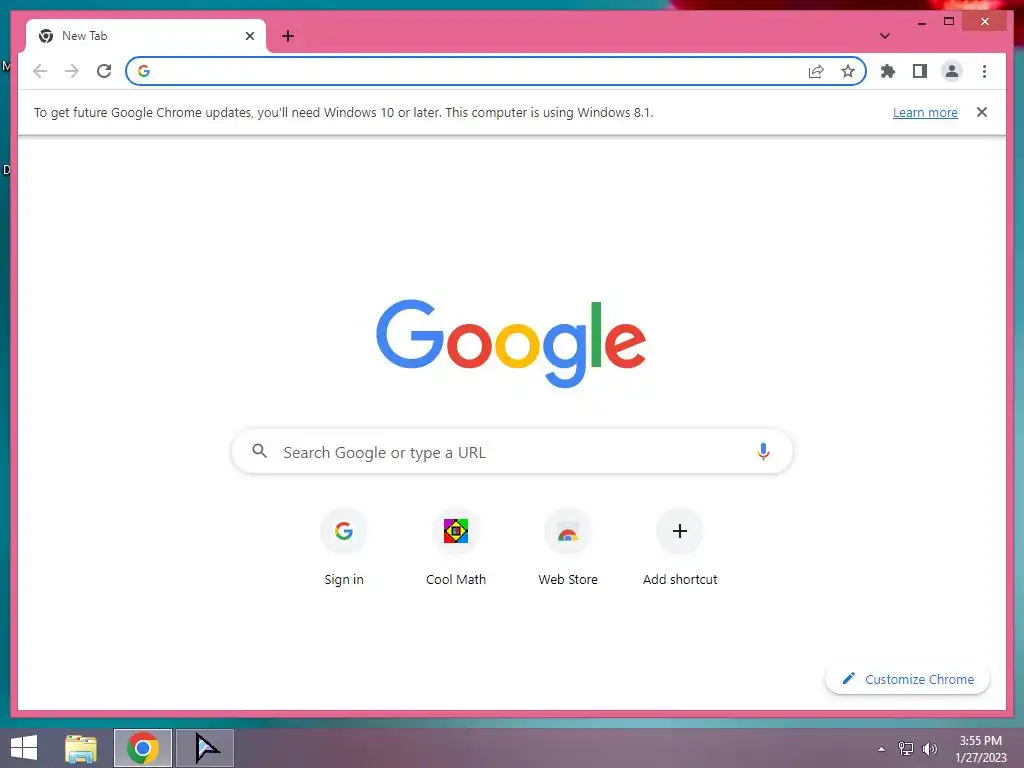This screenshot has height=768, width=1024.
Task: Open File Explorer from the taskbar
Action: pos(81,748)
